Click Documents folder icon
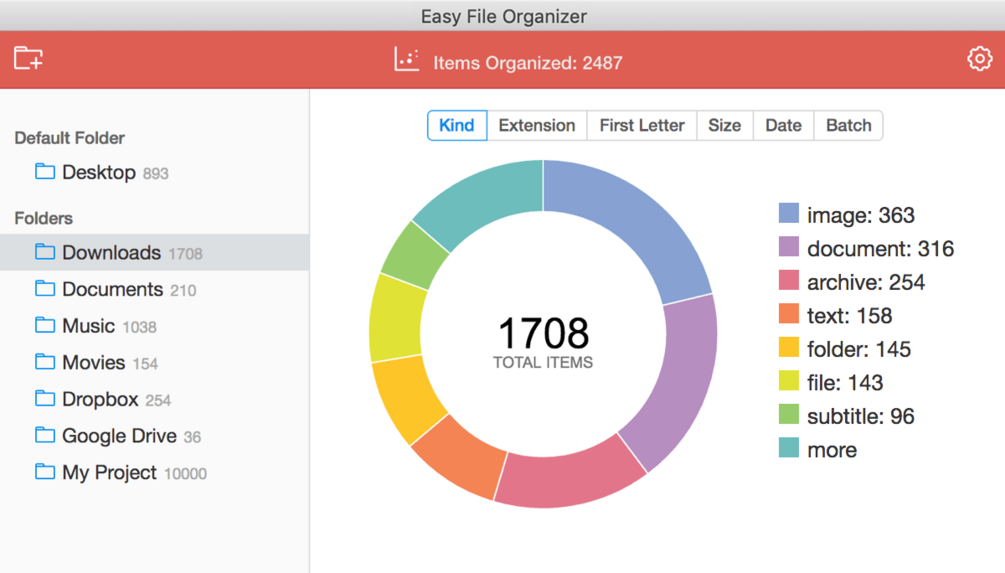The width and height of the screenshot is (1005, 573). point(45,288)
